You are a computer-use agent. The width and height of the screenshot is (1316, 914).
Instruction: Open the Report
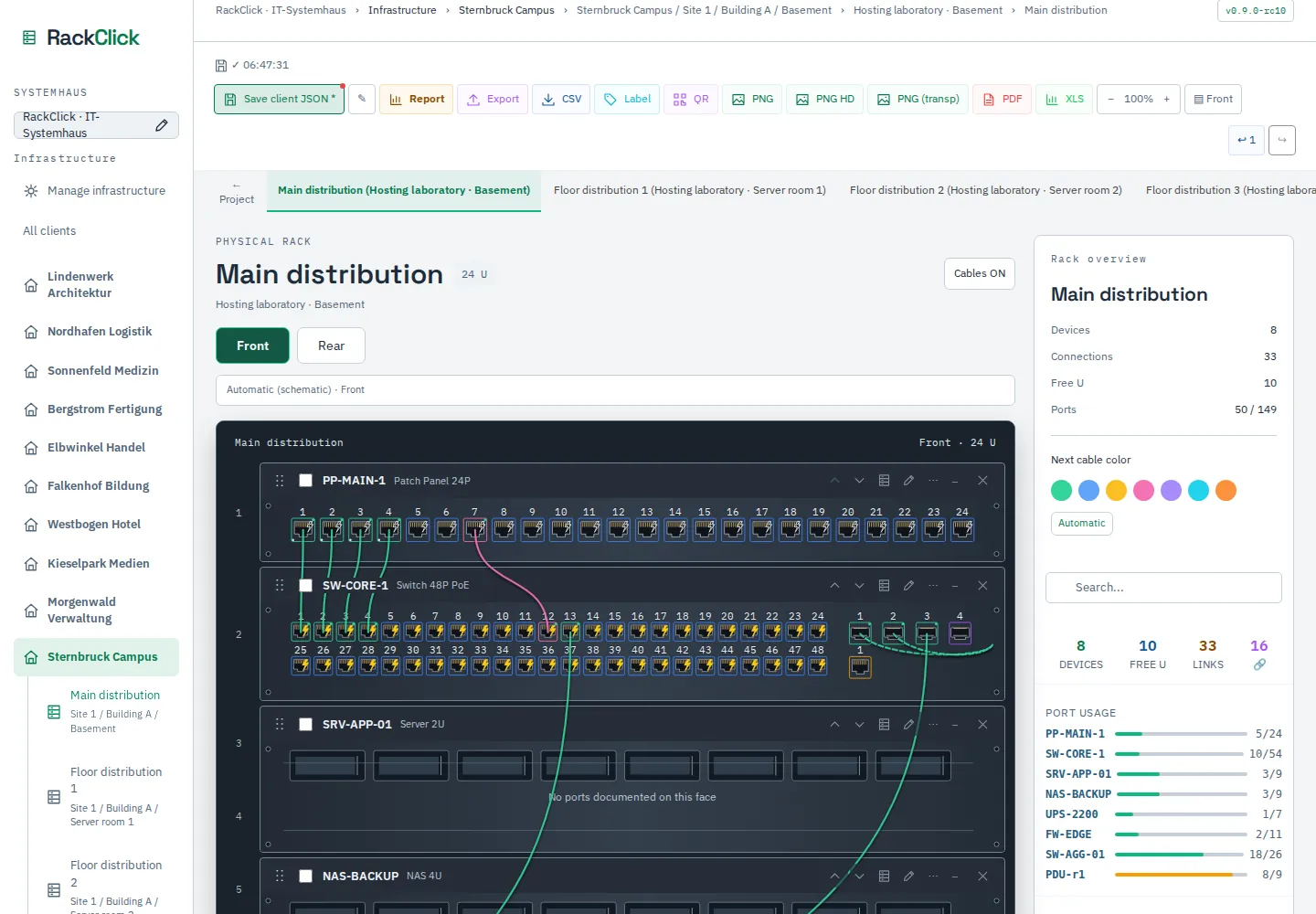tap(417, 99)
